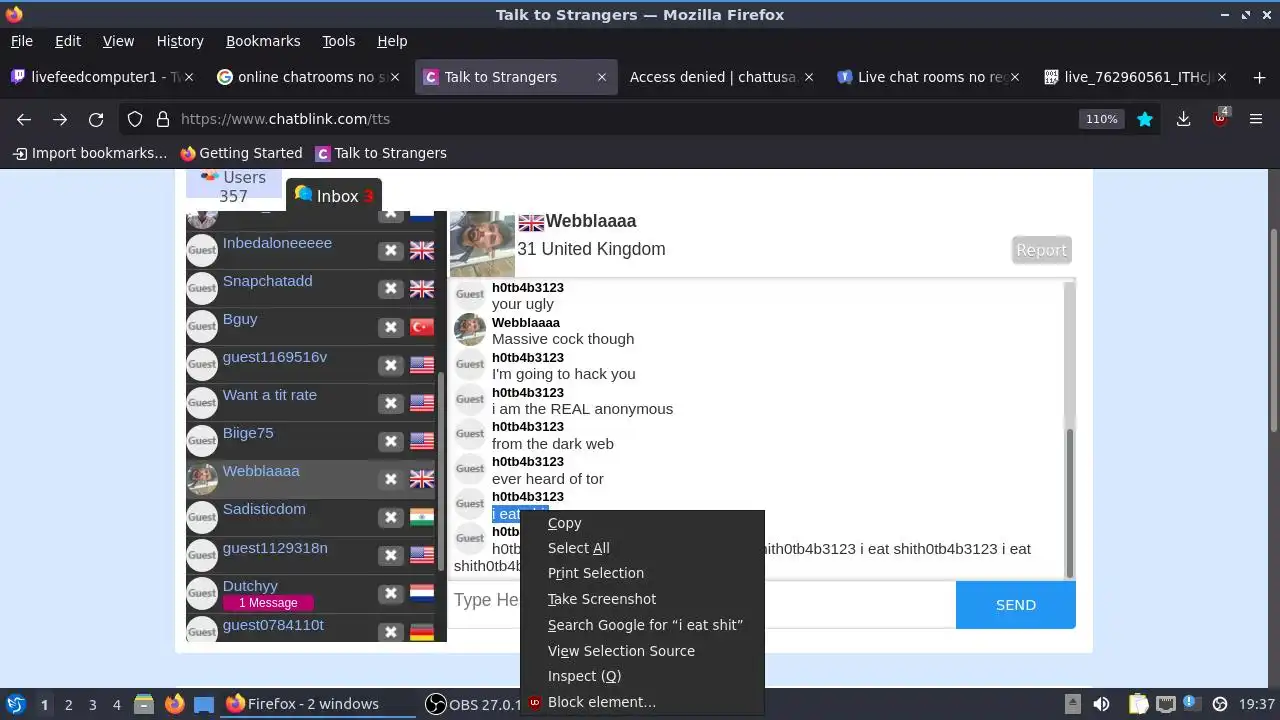The image size is (1280, 720).
Task: Choose View Selection Source
Action: pyautogui.click(x=642, y=651)
